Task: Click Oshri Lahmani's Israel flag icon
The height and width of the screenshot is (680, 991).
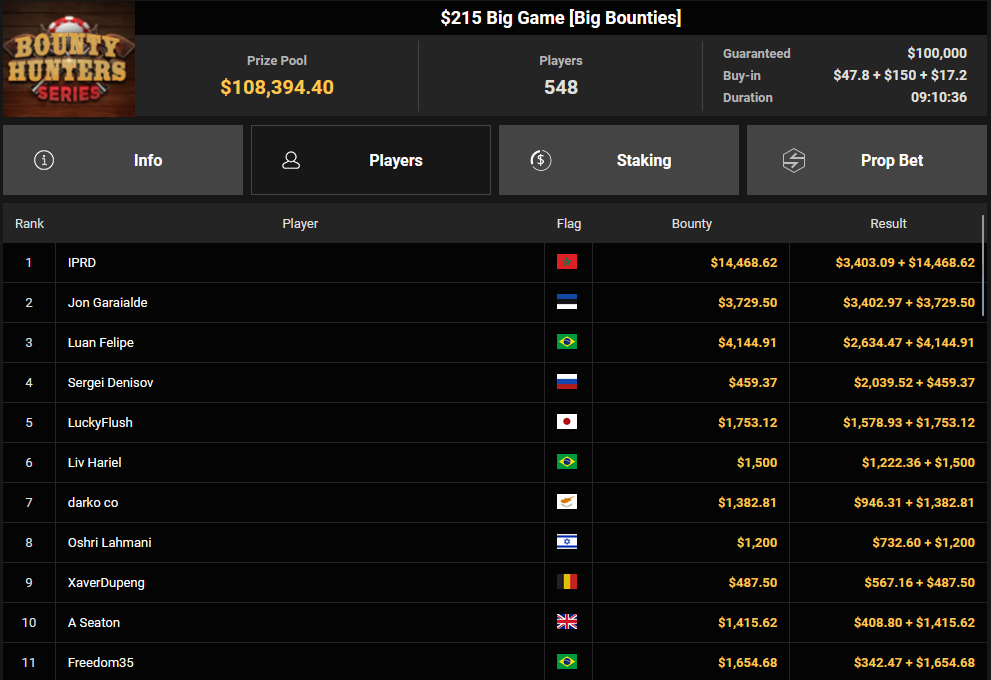Action: [x=567, y=542]
